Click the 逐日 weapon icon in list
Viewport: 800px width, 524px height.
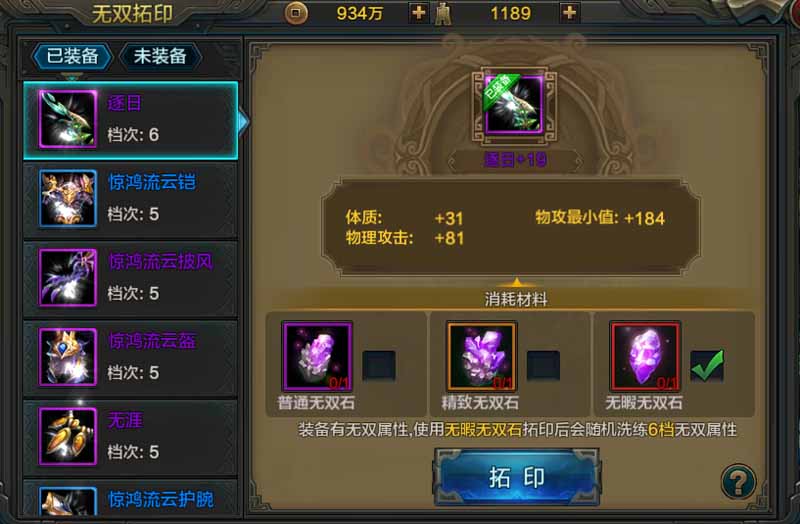(x=68, y=119)
